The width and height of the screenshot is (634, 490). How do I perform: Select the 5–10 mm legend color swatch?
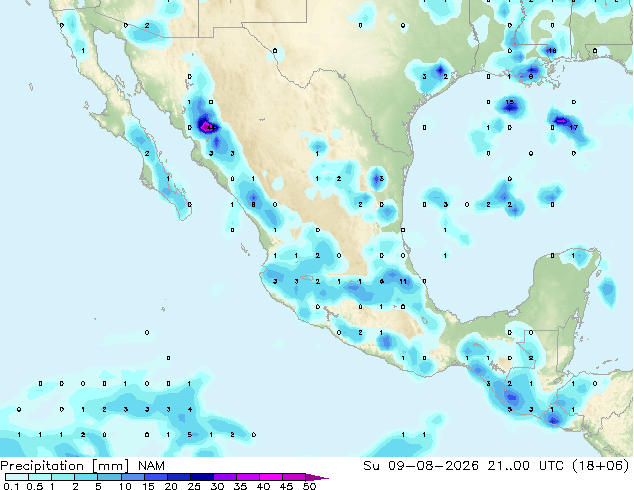pyautogui.click(x=109, y=477)
